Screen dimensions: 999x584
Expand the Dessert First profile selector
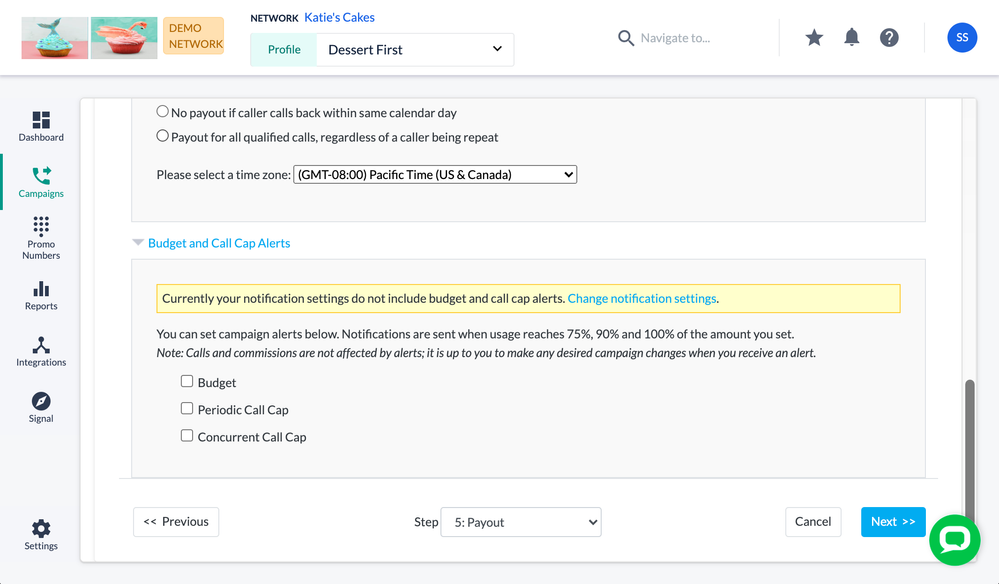pos(414,50)
